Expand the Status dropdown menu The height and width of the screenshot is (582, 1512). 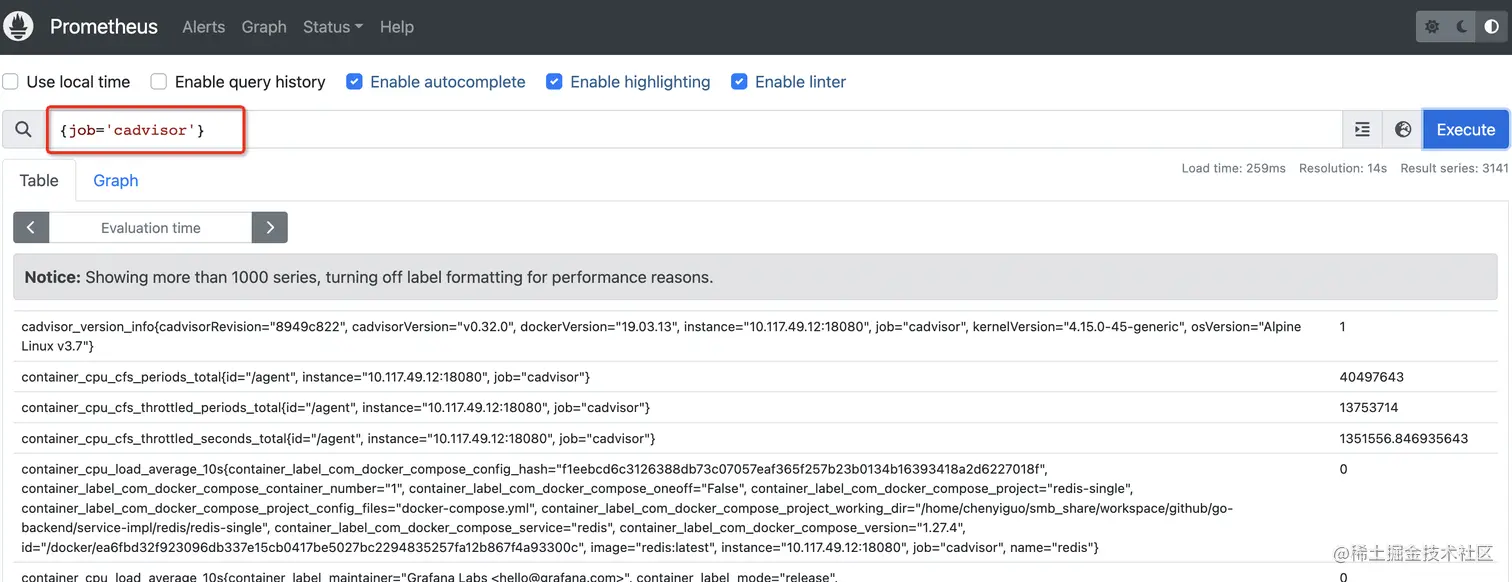(x=332, y=27)
